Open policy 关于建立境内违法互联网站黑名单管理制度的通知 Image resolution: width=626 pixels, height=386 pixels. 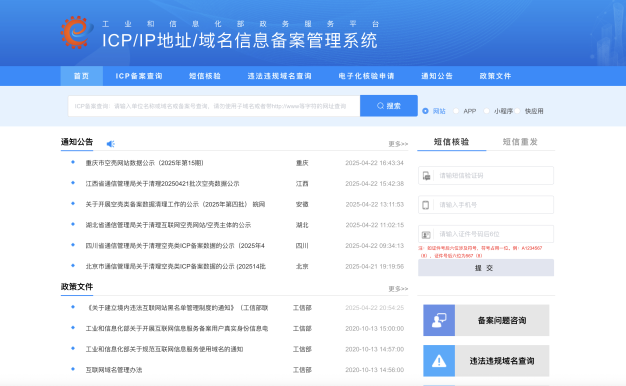tap(177, 308)
